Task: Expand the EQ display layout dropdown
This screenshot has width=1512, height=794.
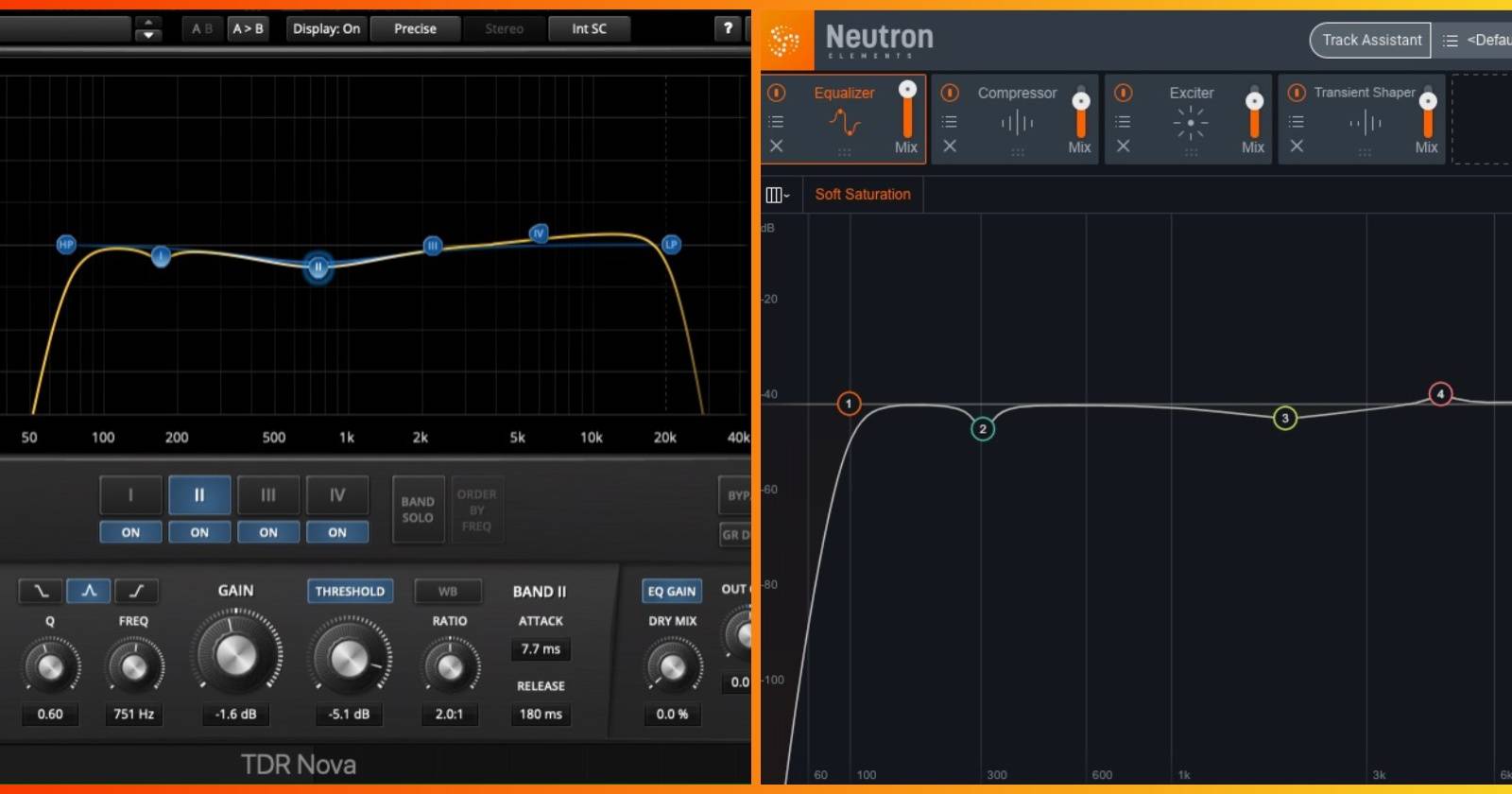Action: point(777,195)
